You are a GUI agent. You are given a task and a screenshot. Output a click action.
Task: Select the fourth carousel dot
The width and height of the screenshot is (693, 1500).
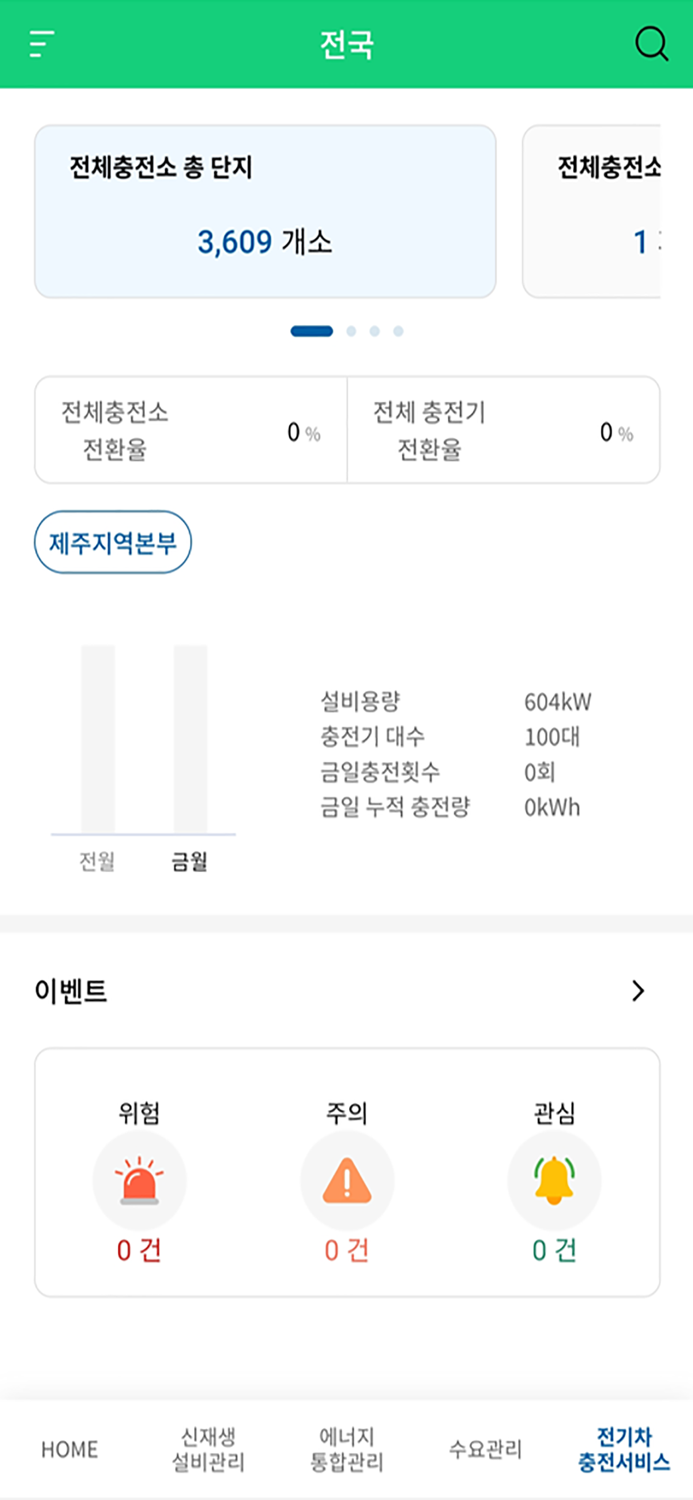398,329
